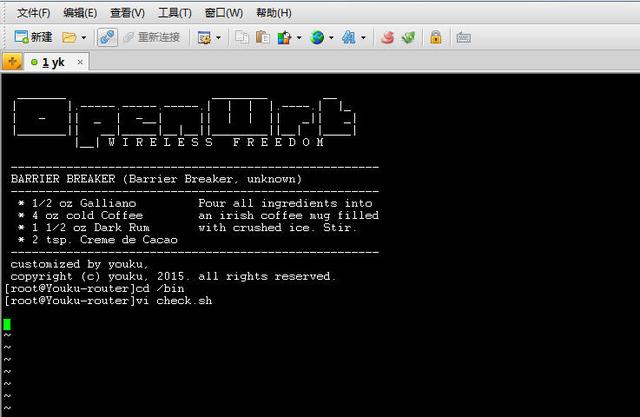Expand the open folder dropdown arrow
This screenshot has height=417, width=640.
pos(84,38)
